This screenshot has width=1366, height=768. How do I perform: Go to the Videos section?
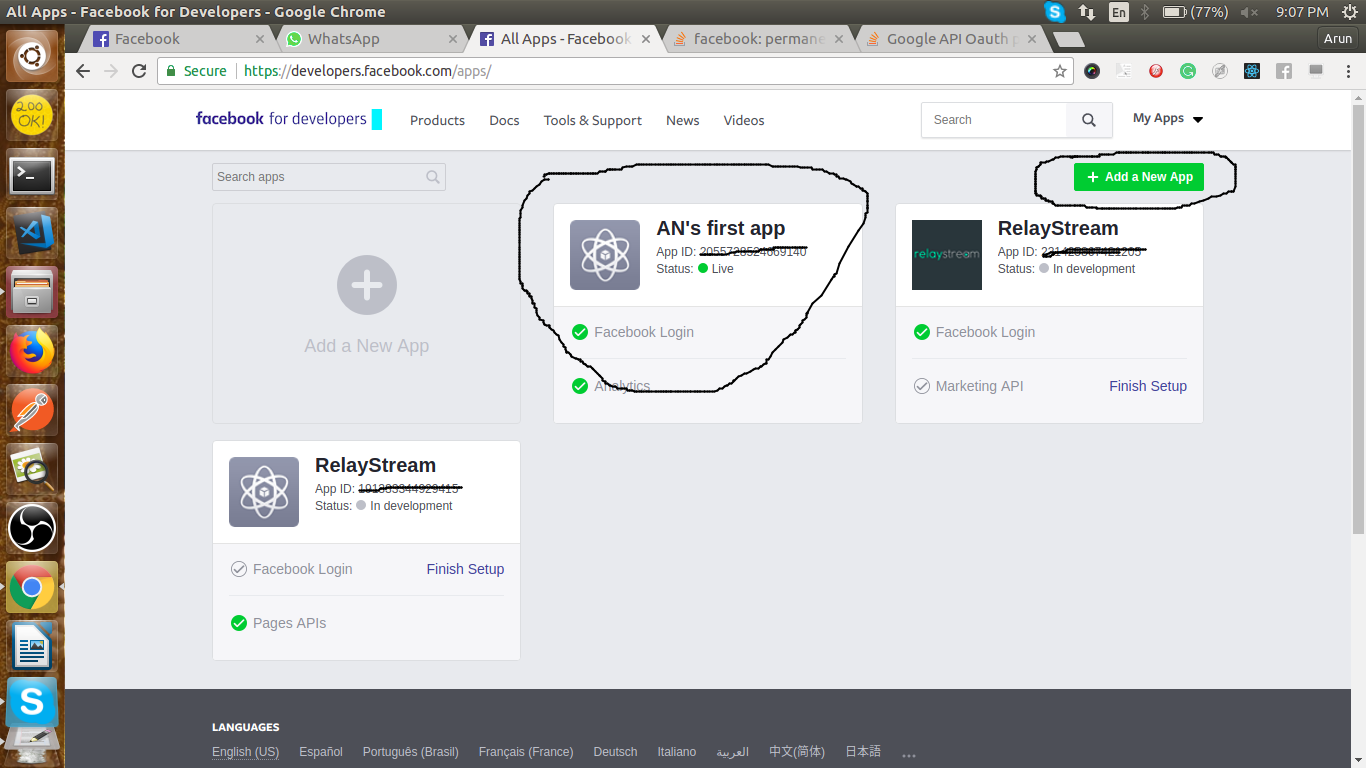(744, 120)
